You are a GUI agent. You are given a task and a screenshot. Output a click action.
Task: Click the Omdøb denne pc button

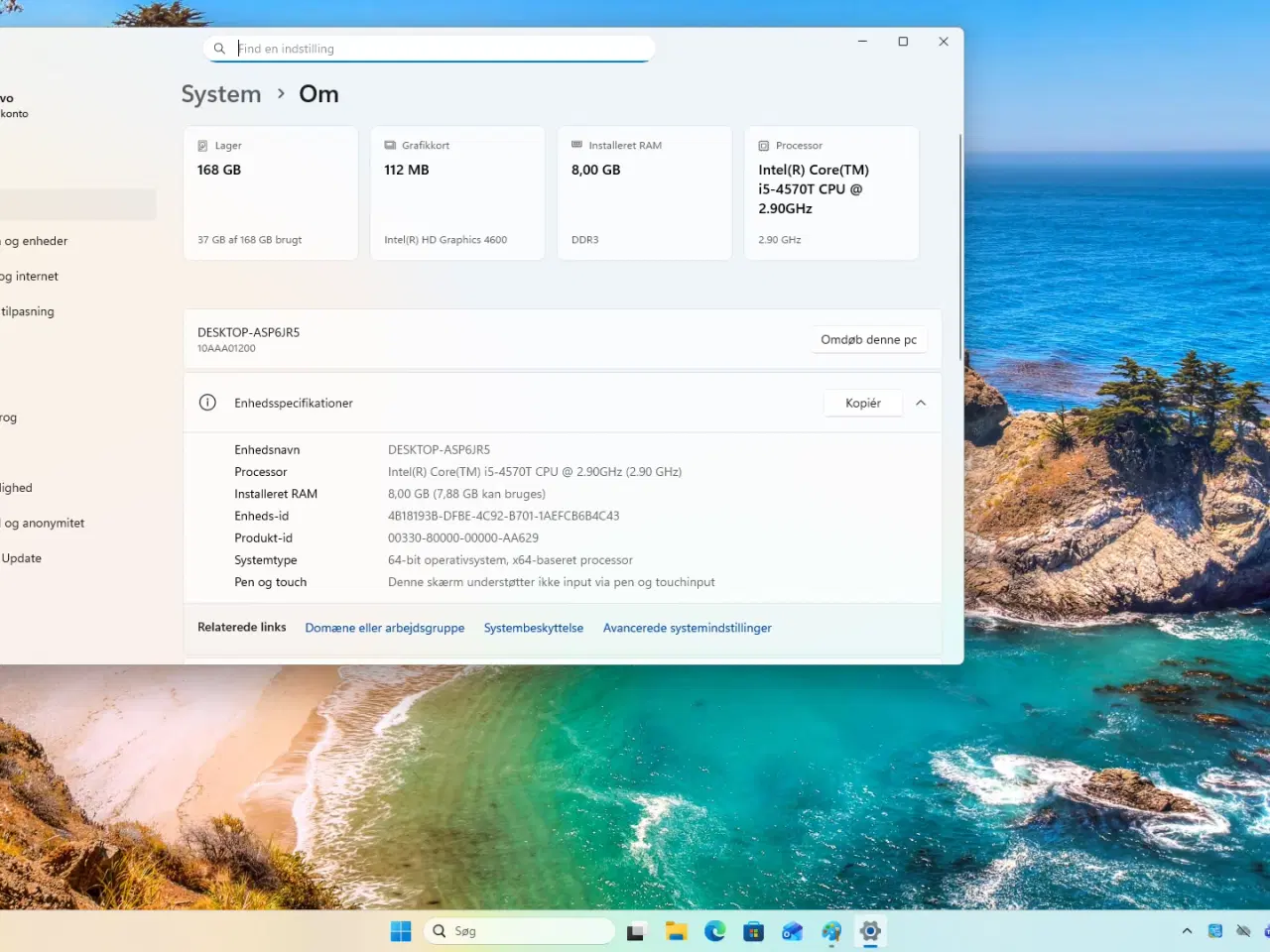(868, 339)
